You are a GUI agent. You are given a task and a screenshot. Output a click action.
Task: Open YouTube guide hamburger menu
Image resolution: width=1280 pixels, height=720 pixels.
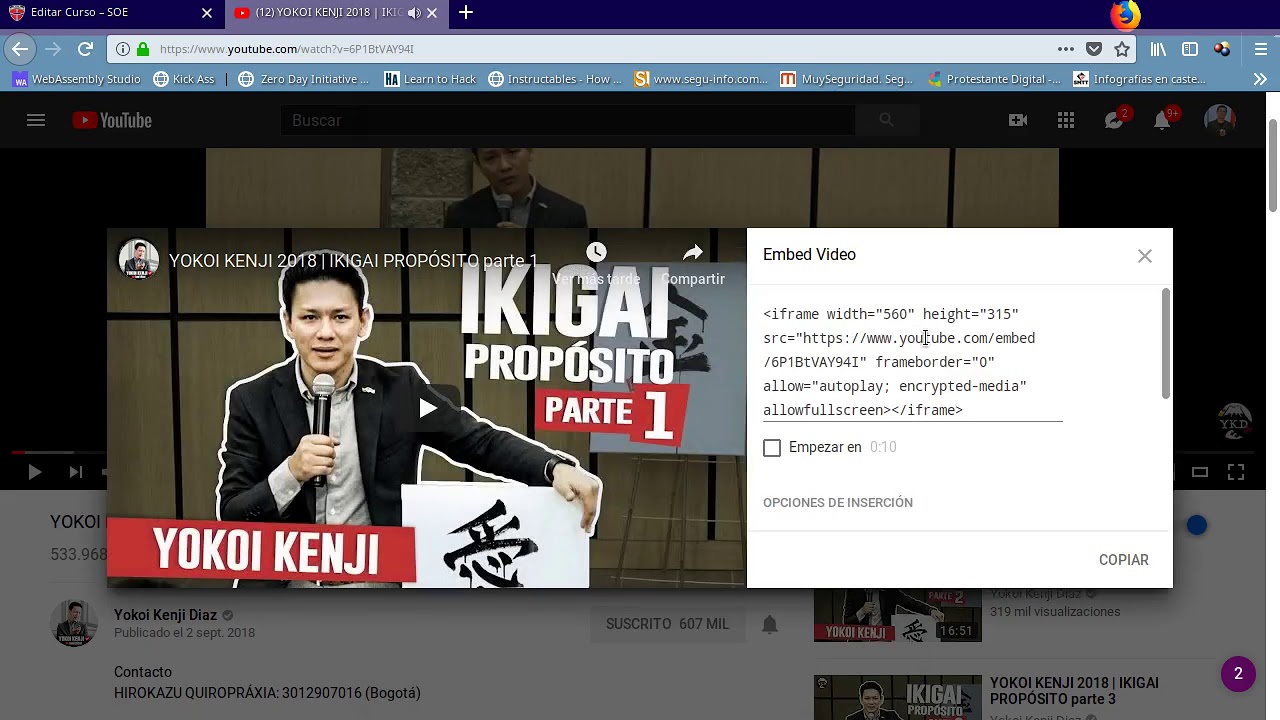point(36,120)
